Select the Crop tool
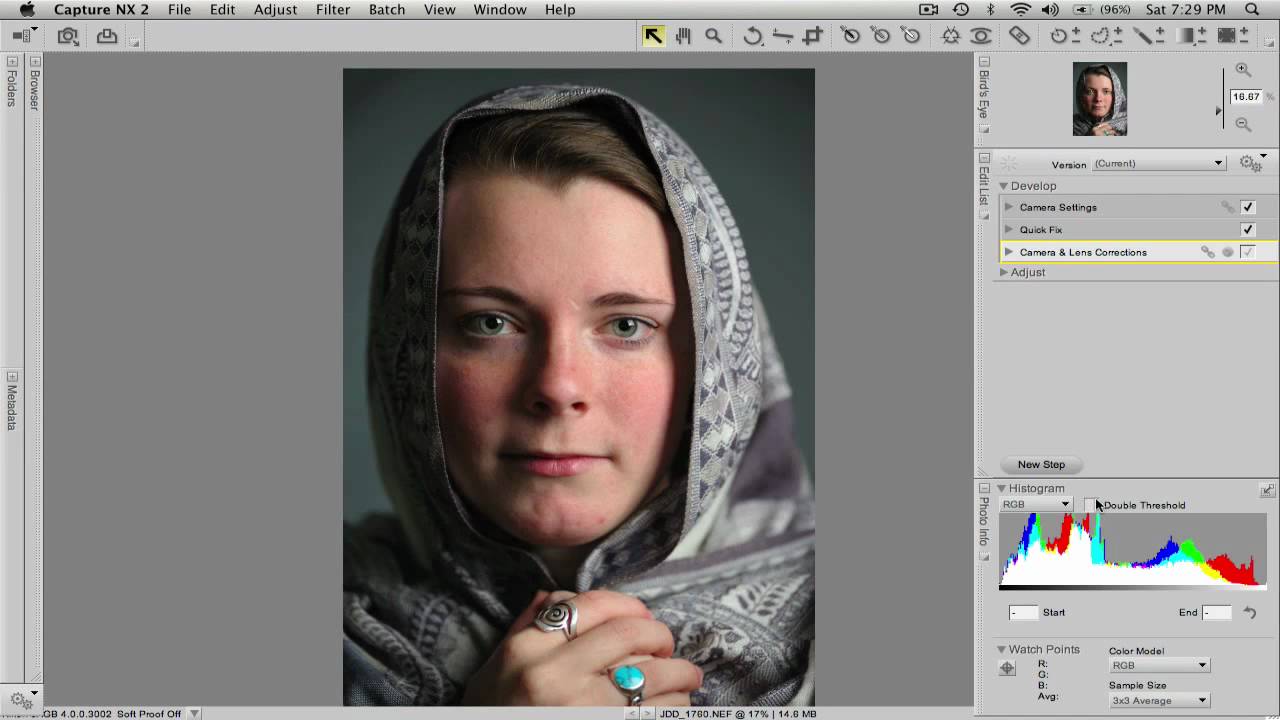 812,36
